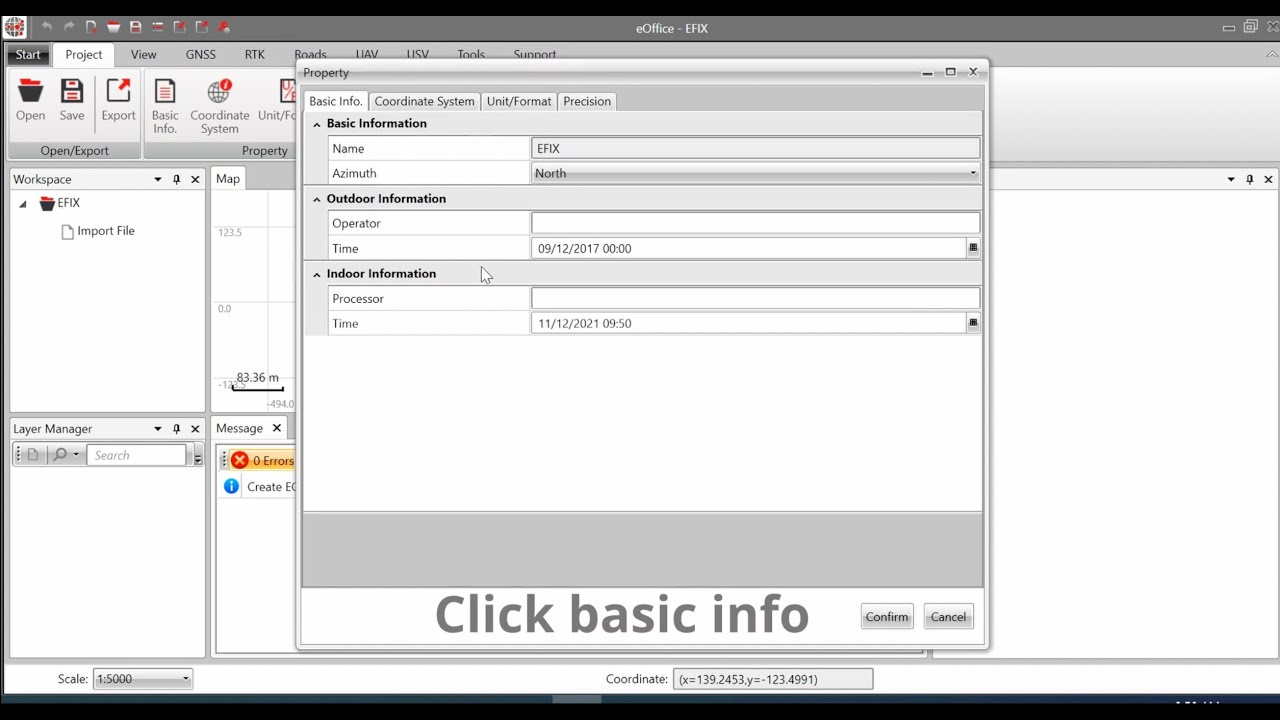Click the blue info icon in Message panel
The image size is (1280, 720).
coord(231,487)
